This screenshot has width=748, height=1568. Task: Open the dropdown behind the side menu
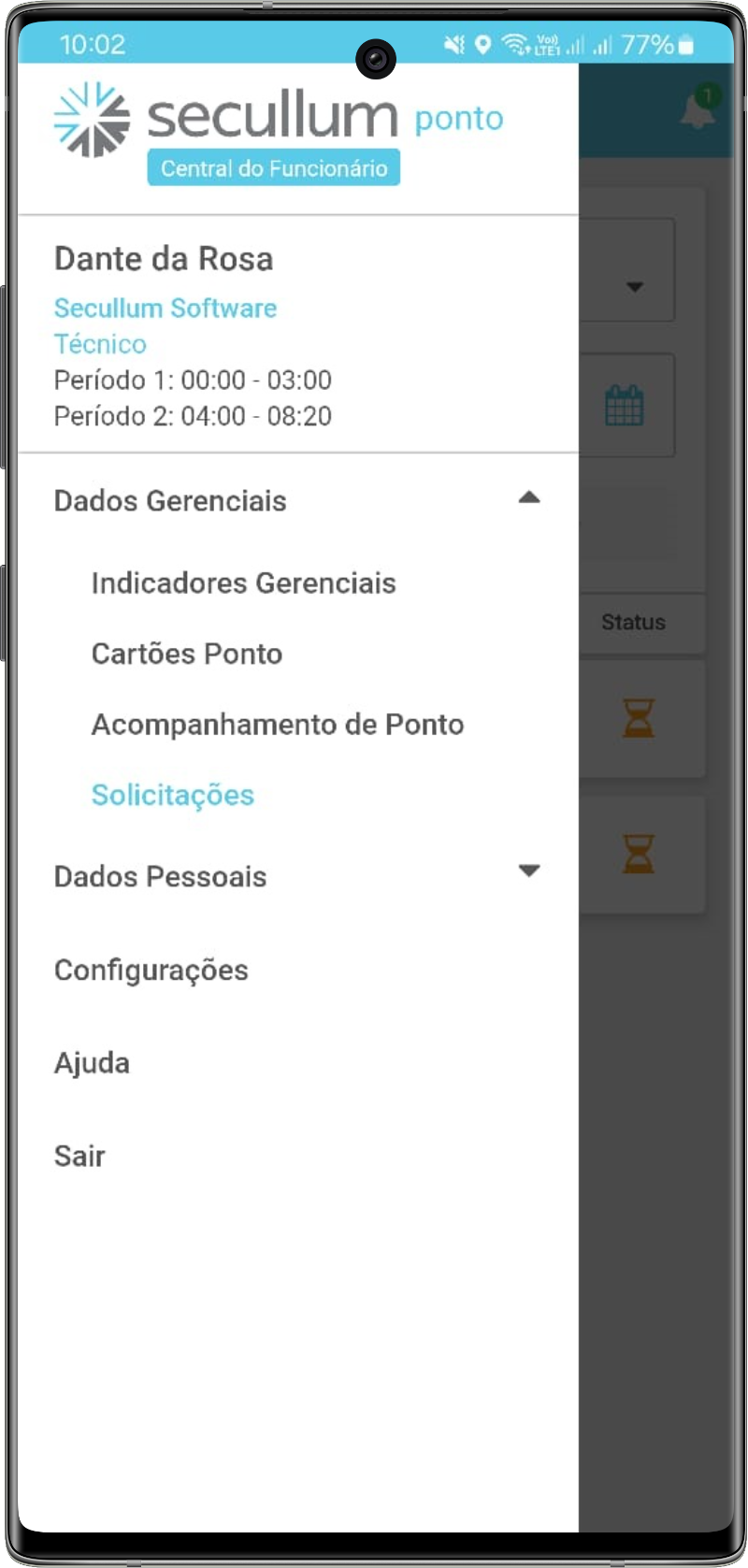634,286
